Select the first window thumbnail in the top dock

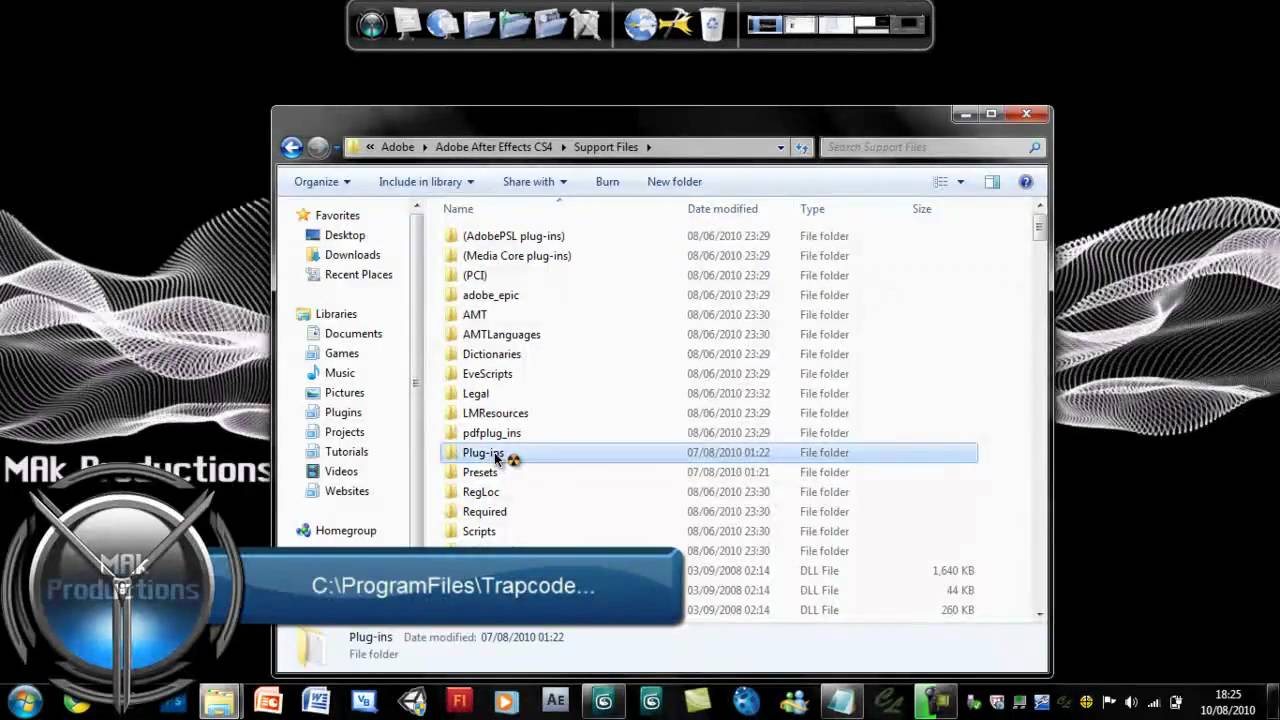tap(765, 25)
